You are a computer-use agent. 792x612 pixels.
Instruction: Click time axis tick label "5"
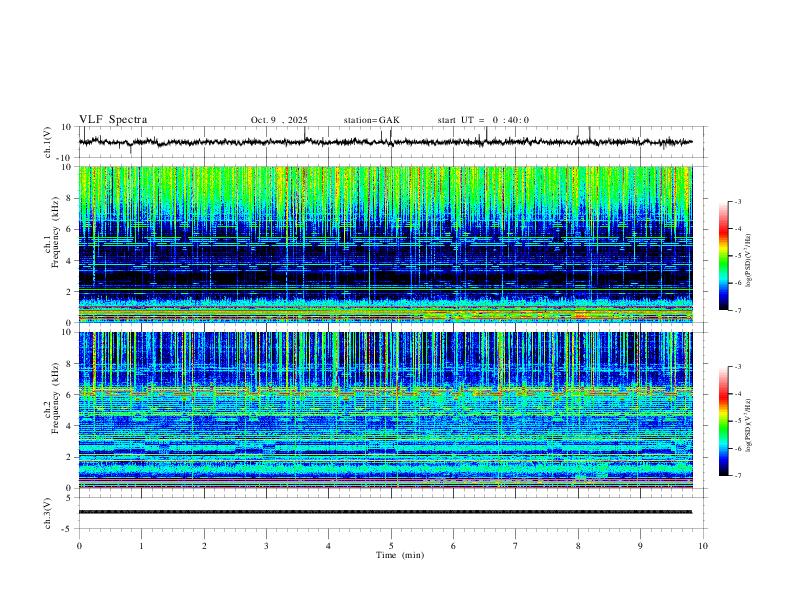tap(391, 546)
